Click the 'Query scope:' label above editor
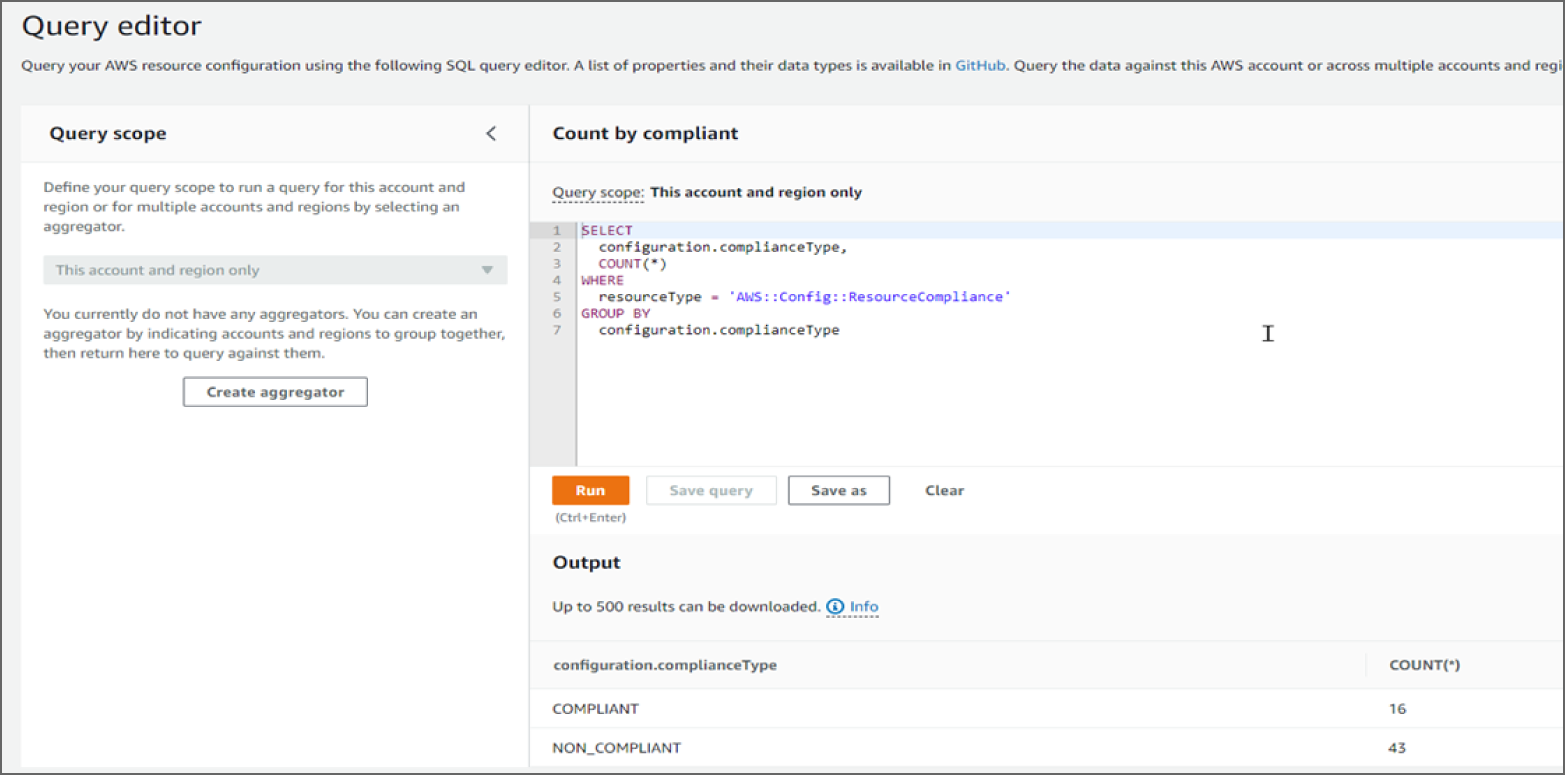1565x775 pixels. [598, 192]
